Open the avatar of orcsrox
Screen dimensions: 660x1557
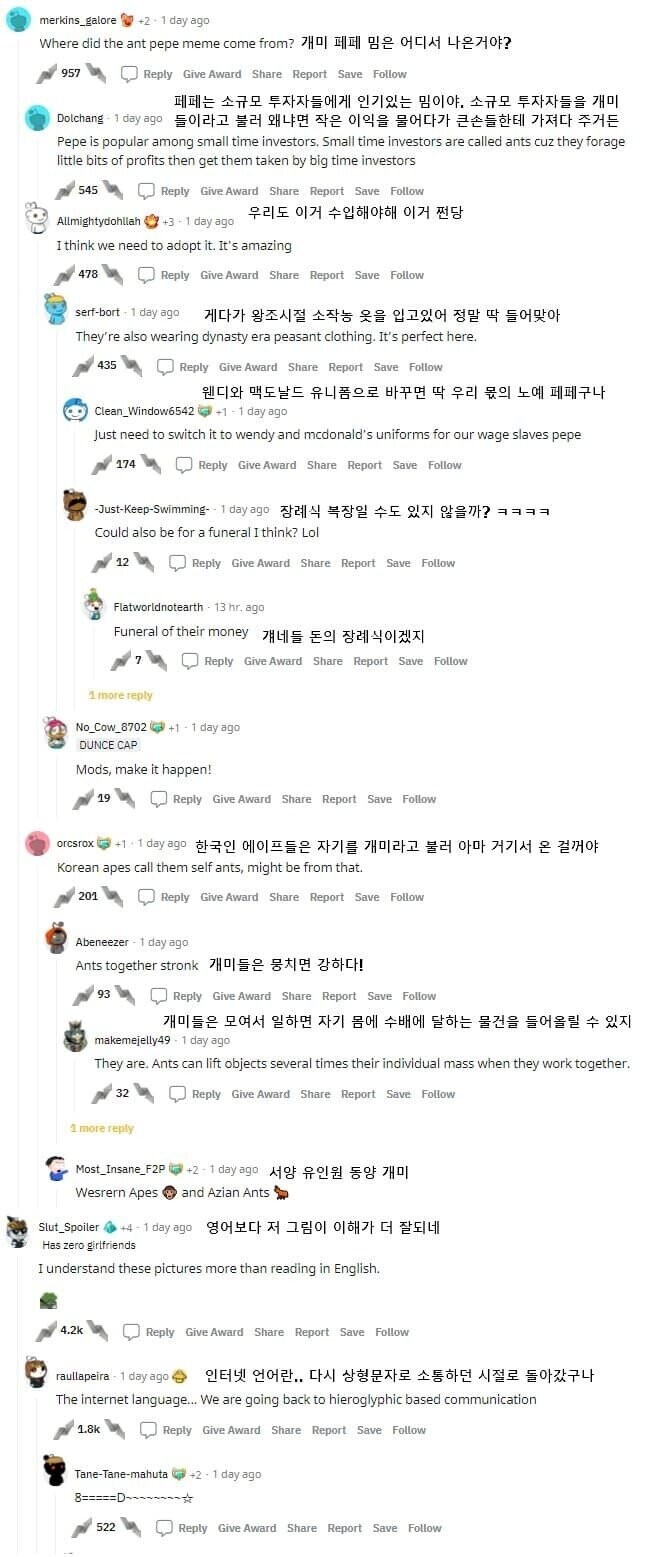(x=37, y=843)
